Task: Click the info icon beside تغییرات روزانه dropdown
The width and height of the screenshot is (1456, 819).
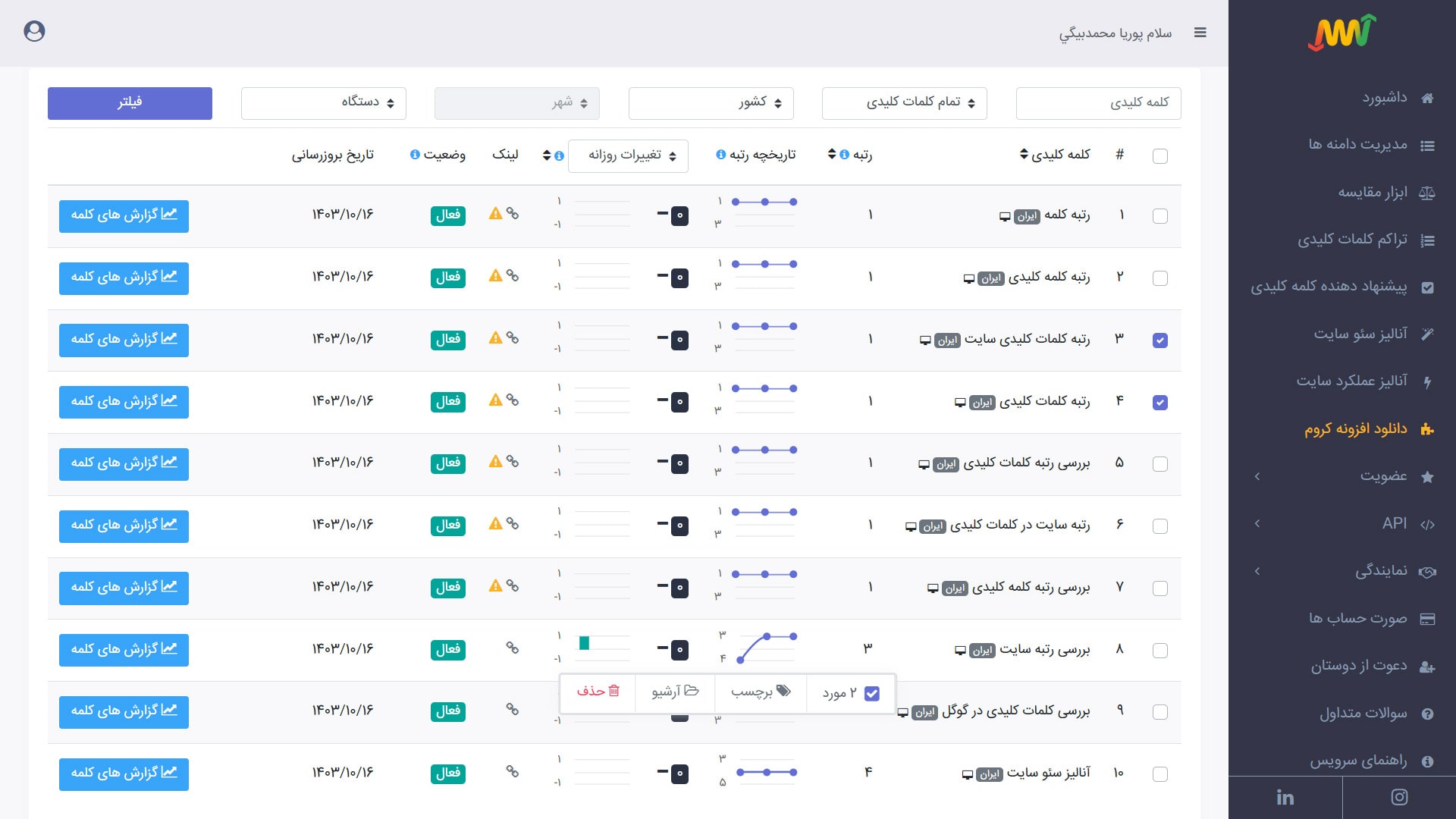Action: point(559,155)
